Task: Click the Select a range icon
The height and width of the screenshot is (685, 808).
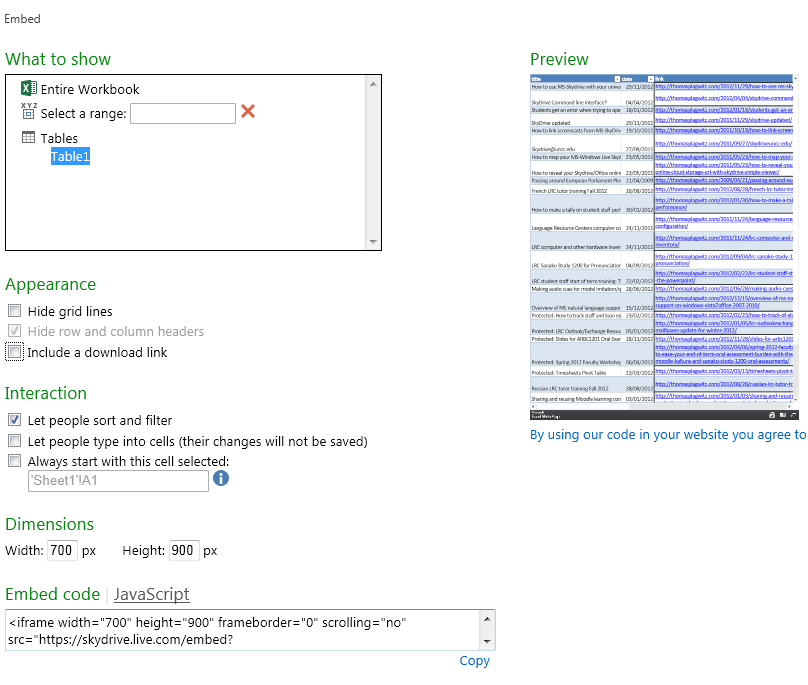Action: 29,112
